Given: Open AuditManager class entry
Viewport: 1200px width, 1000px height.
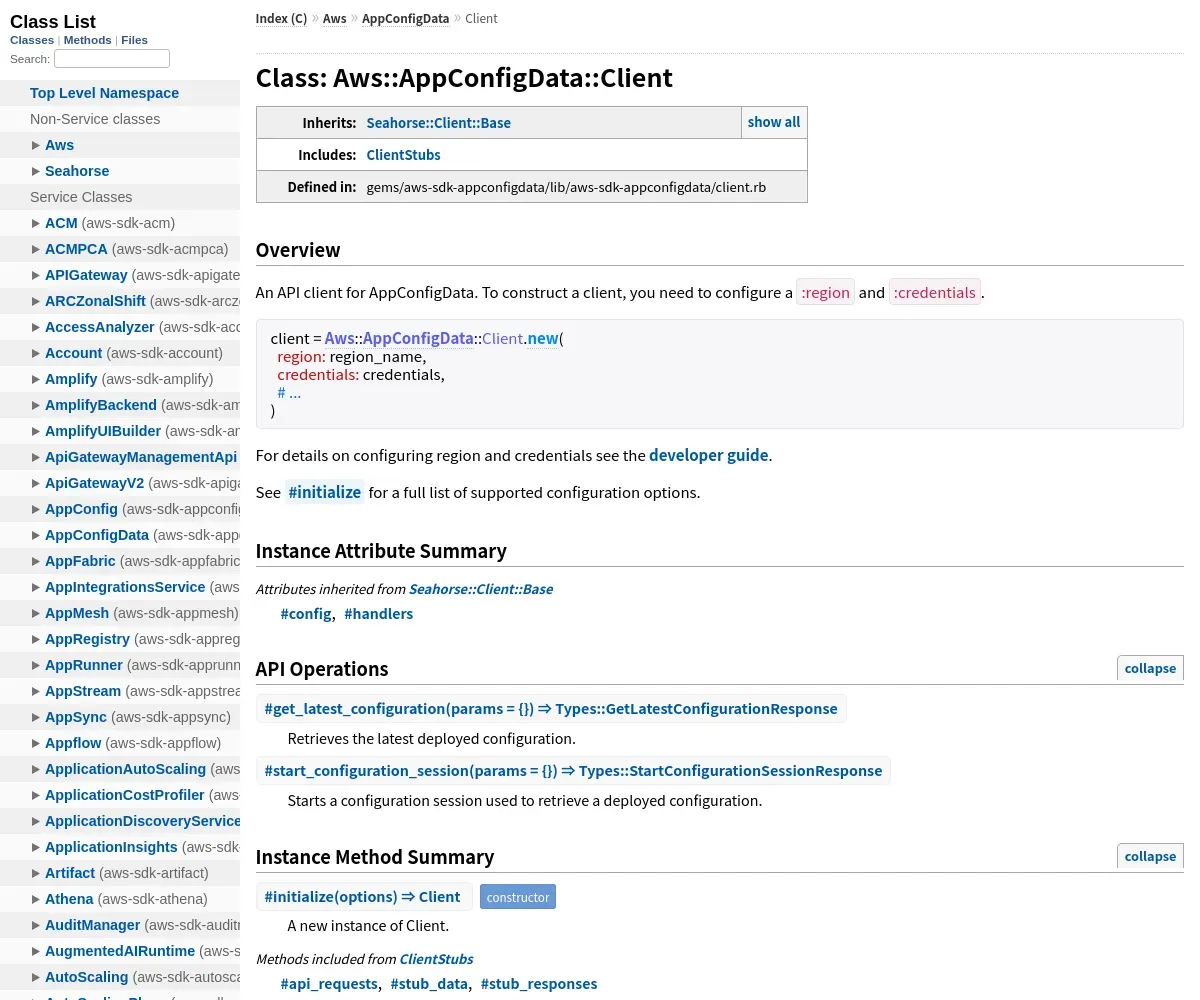Looking at the screenshot, I should (x=92, y=925).
